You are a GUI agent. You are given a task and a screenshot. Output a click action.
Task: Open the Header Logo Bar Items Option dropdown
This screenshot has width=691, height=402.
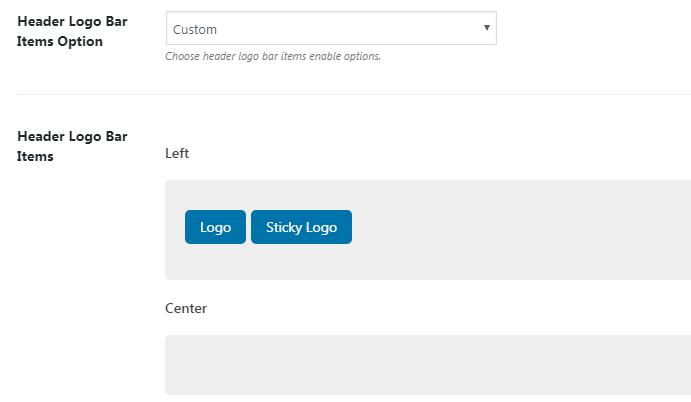[330, 29]
